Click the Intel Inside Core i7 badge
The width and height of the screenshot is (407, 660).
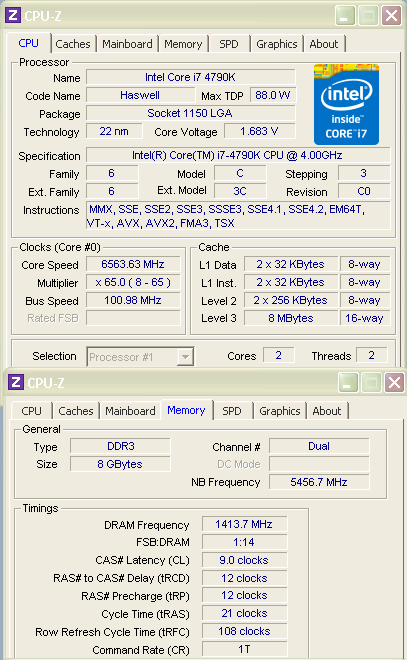(x=346, y=104)
